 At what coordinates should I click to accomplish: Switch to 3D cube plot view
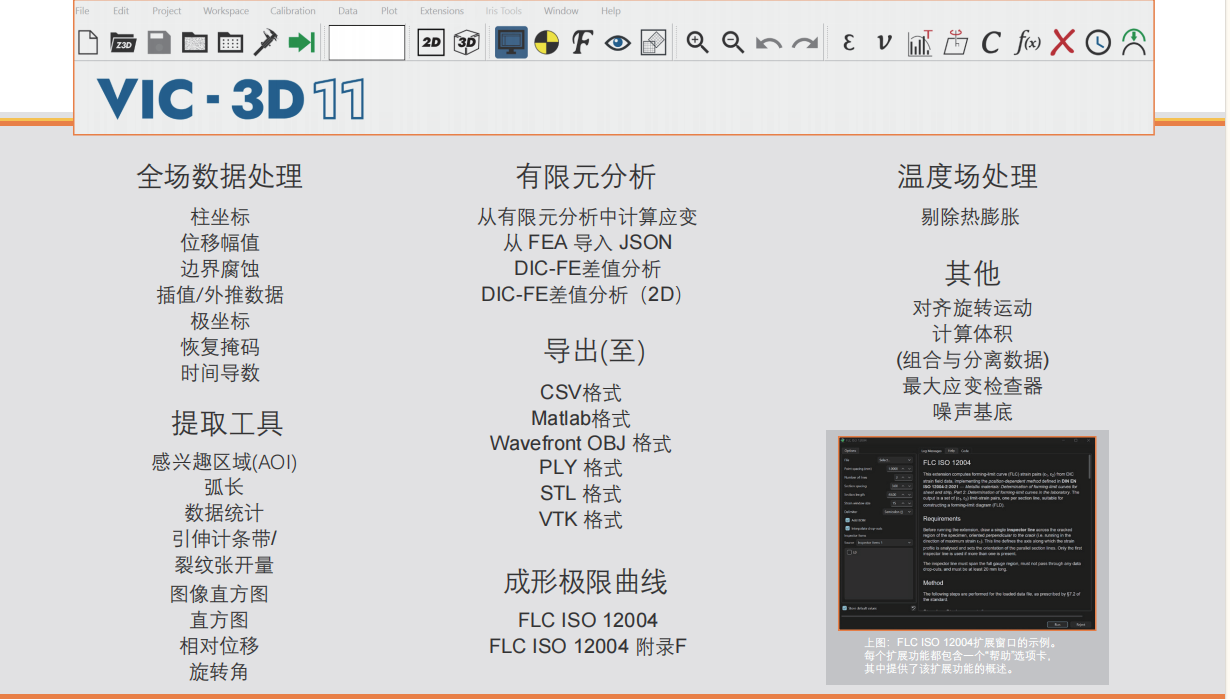pyautogui.click(x=466, y=43)
